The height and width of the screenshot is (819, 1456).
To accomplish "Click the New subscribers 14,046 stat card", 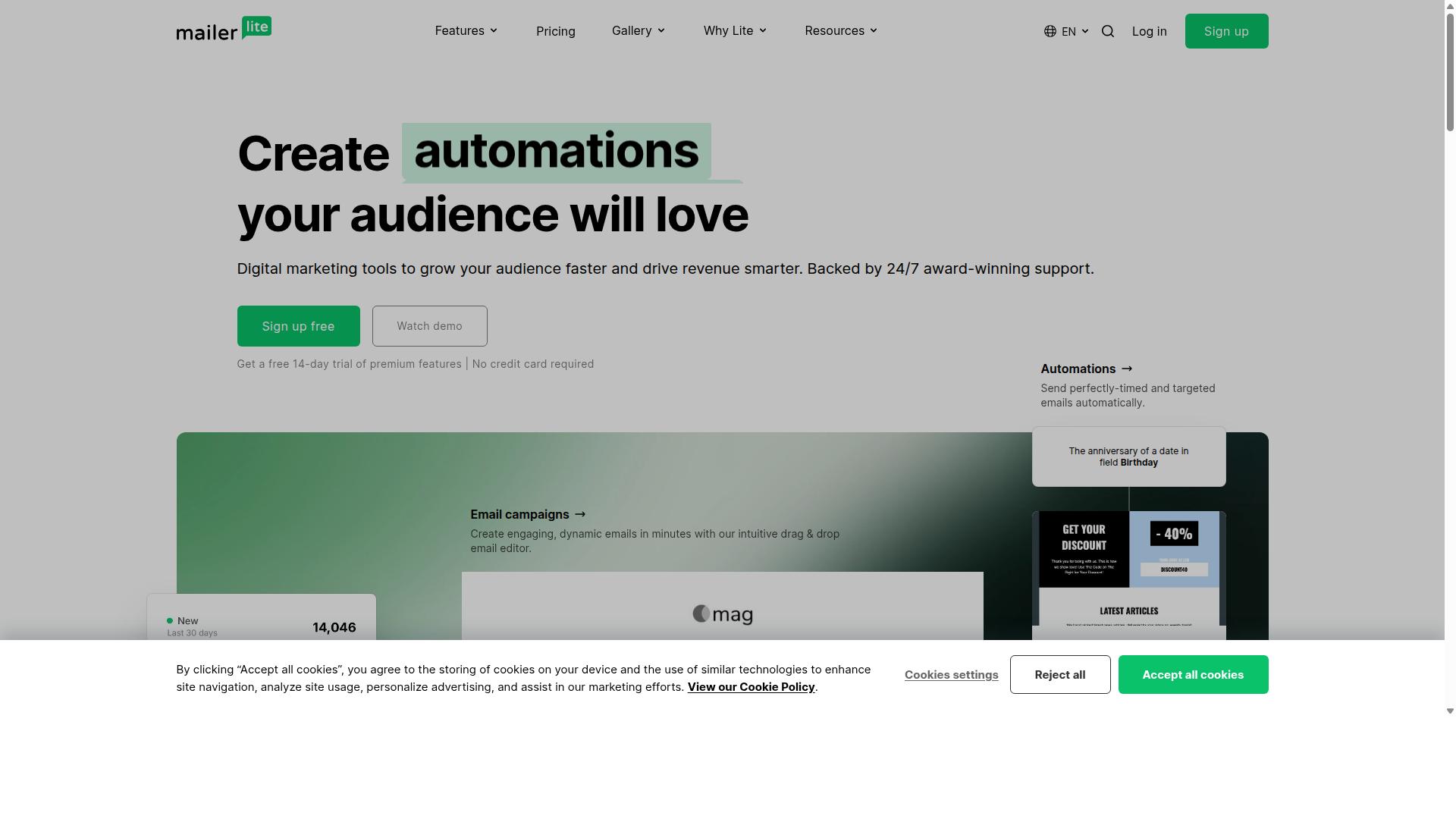I will coord(261,617).
